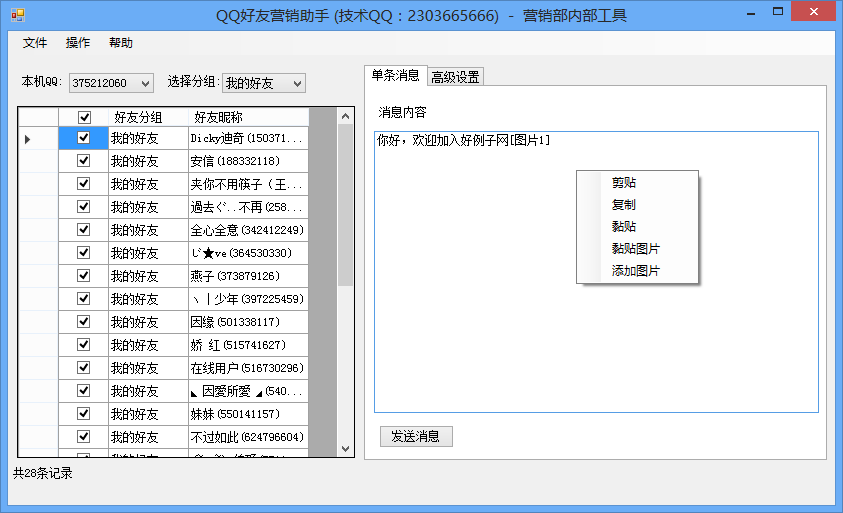Click the friend list scroll down arrow
Screen dimensions: 843x513
point(345,448)
